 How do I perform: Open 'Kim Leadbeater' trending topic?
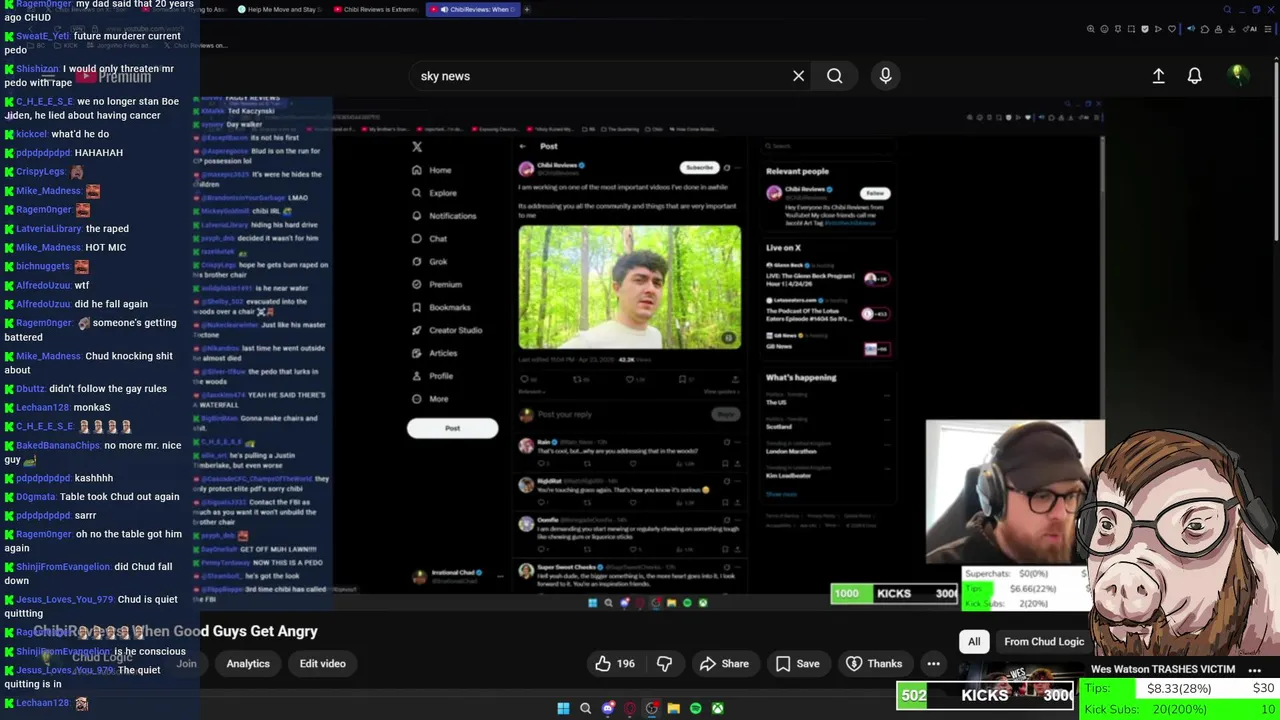pyautogui.click(x=789, y=476)
